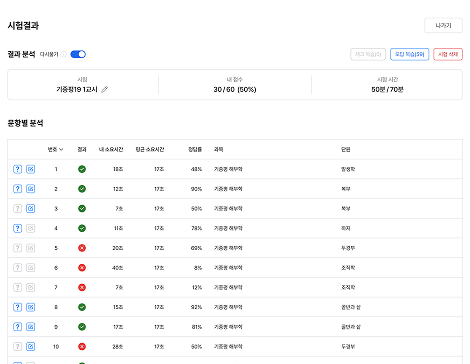Click the blue question mark icon in row 4
Viewport: 470px width, 364px height.
17,228
